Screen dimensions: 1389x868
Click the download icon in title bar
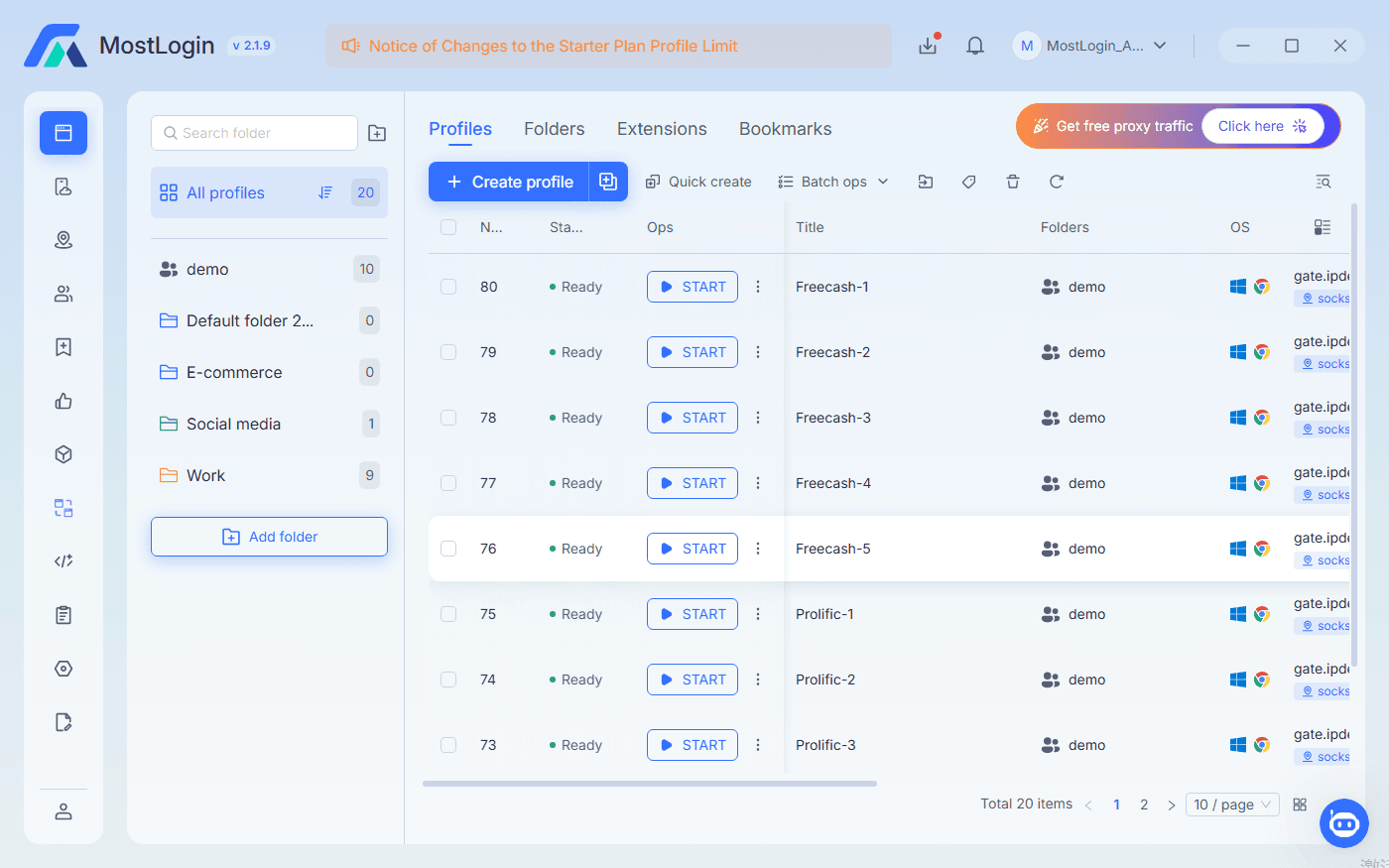(x=928, y=46)
